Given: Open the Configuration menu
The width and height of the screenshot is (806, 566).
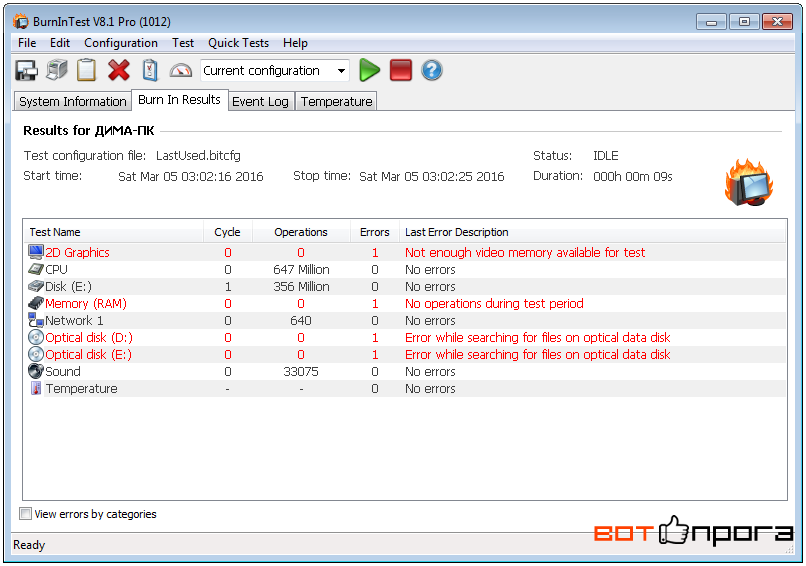Looking at the screenshot, I should pos(121,43).
